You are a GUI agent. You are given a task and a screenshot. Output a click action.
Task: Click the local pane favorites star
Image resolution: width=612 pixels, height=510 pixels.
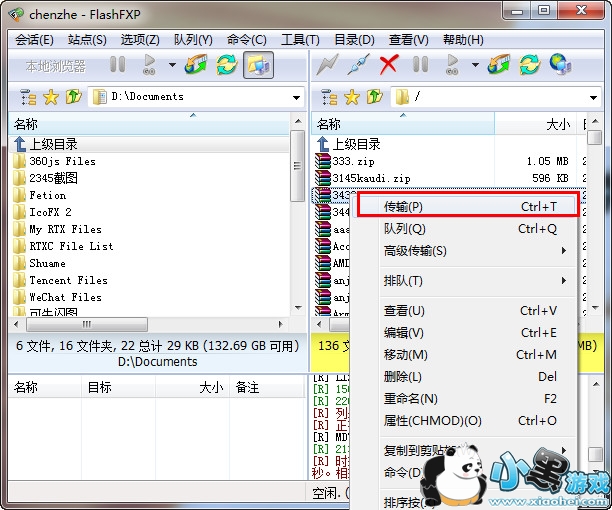[51, 97]
